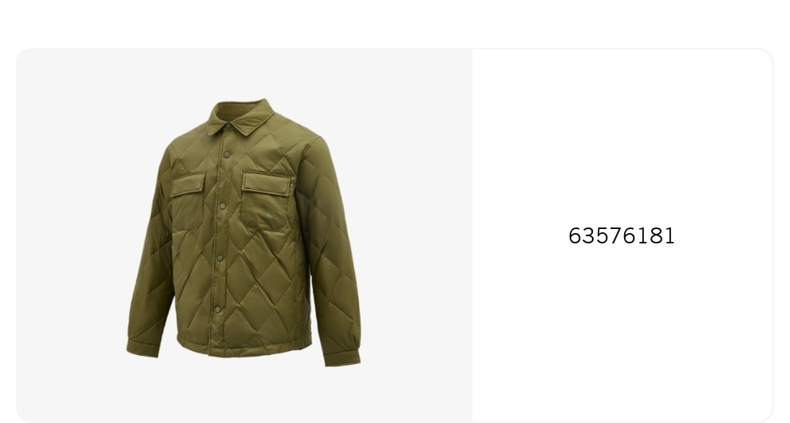This screenshot has height=423, width=790.
Task: Click the jacket's folded collar
Action: [240, 116]
